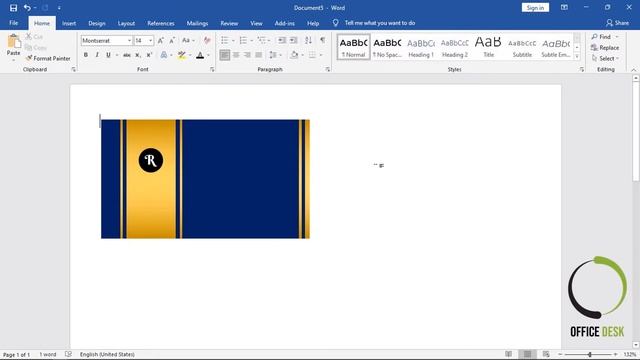Justify the paragraph text
This screenshot has width=640, height=360.
[x=259, y=55]
